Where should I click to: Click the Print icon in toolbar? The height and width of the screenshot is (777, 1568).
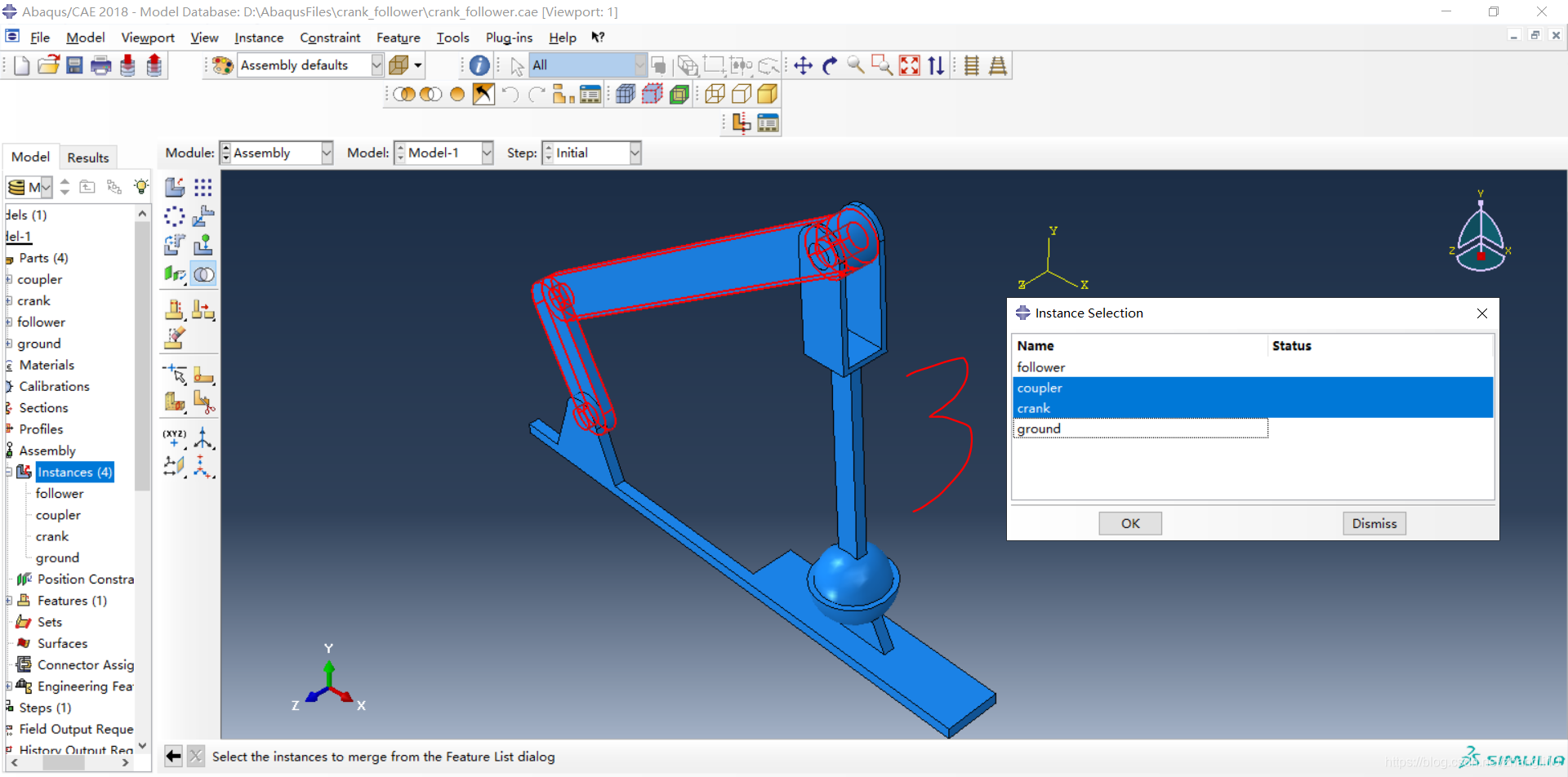[100, 65]
